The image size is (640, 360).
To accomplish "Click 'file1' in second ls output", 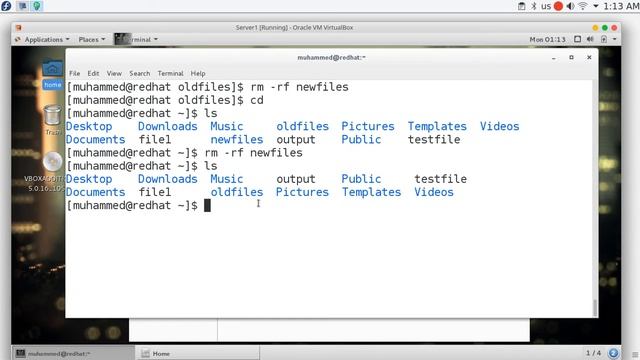I will [x=155, y=192].
